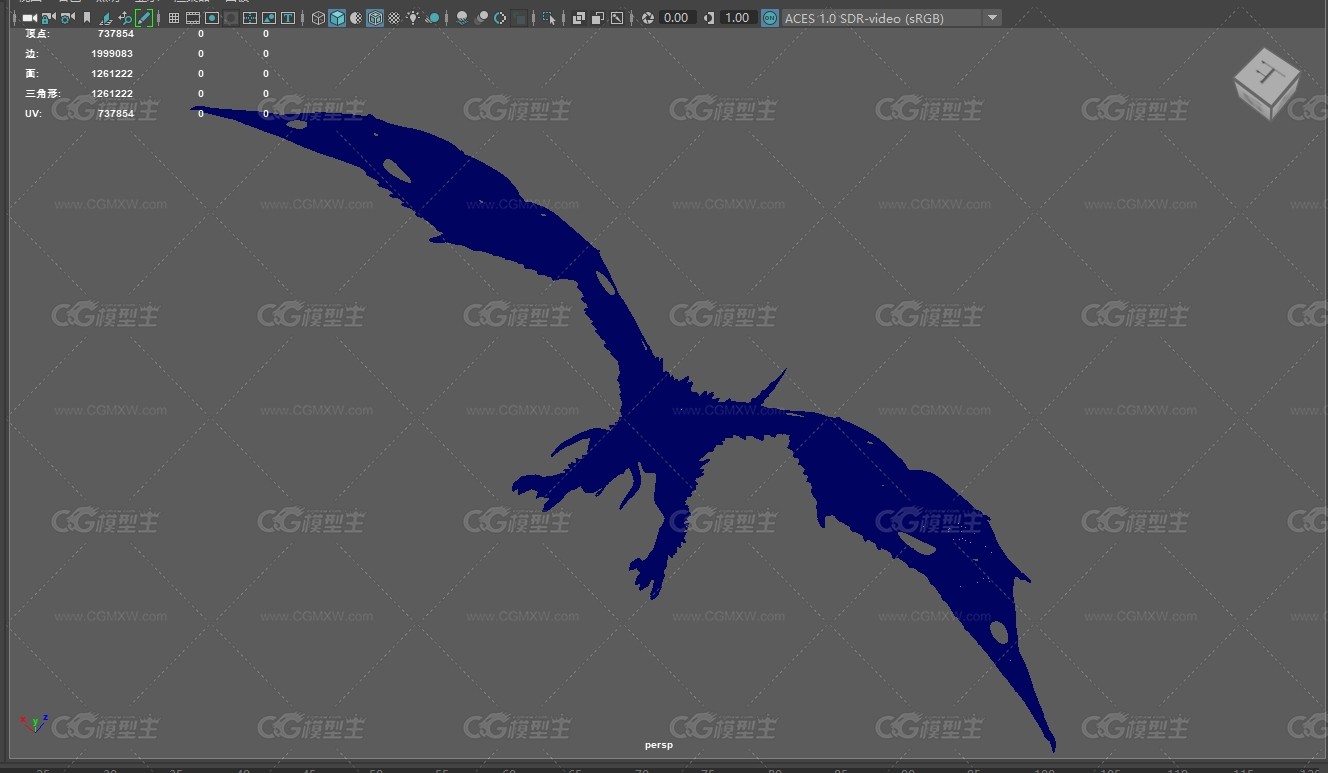Screen dimensions: 1328x773
Task: Enable Smooth Shade All mode
Action: tap(337, 18)
